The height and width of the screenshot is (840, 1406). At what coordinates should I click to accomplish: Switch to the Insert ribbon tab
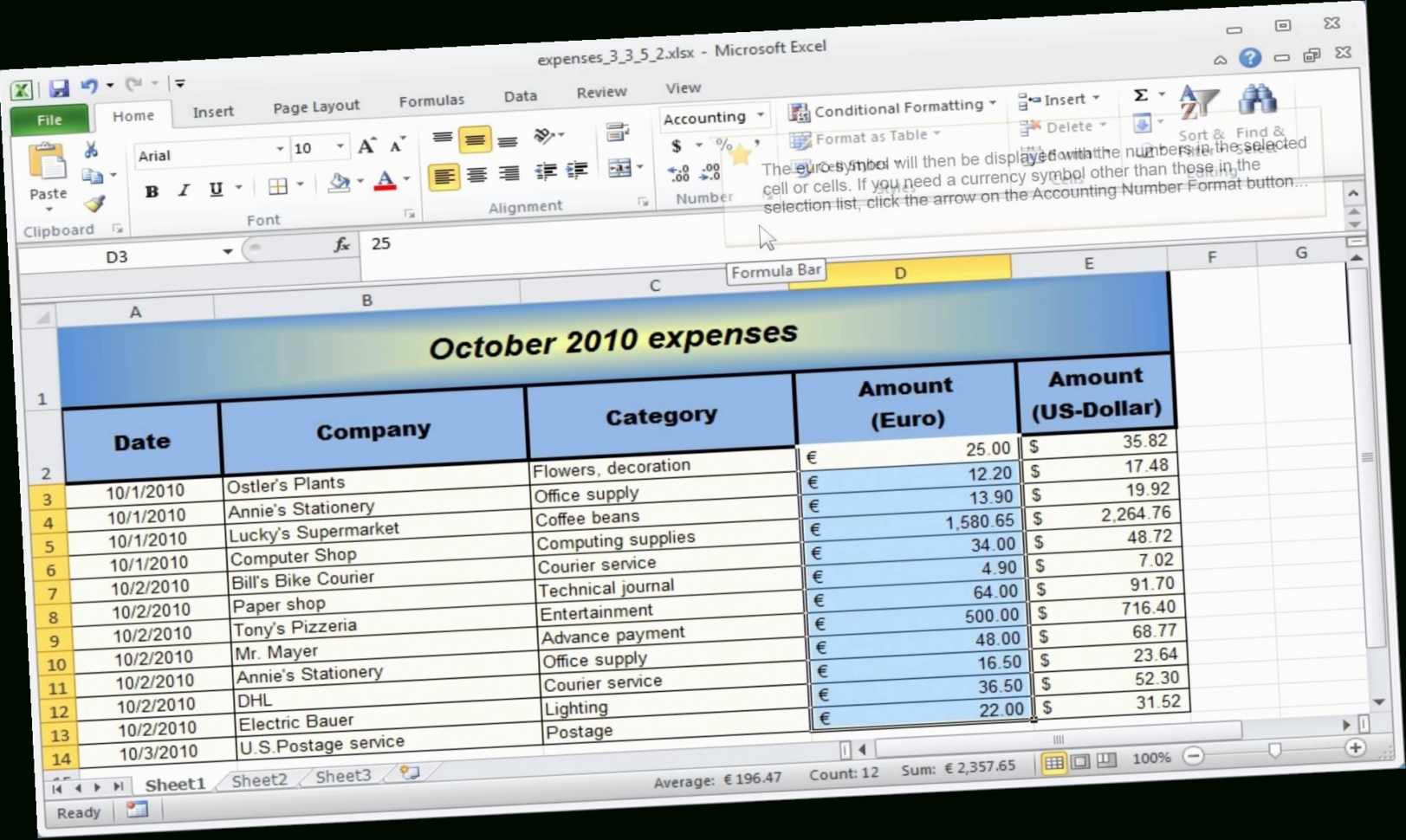(213, 112)
